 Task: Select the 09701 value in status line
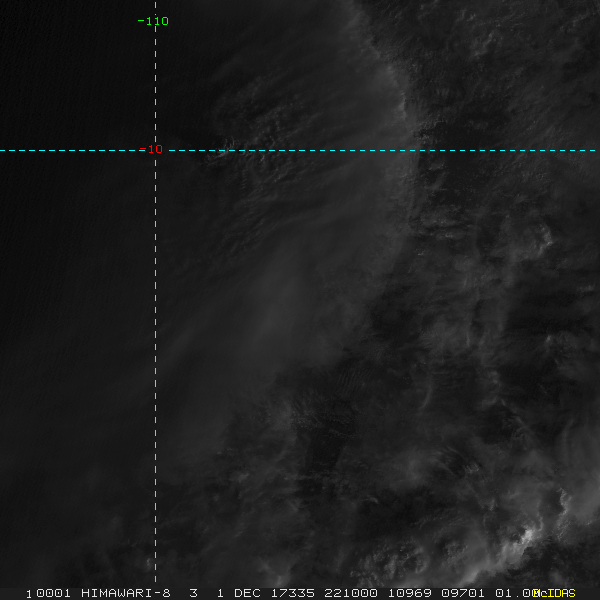pyautogui.click(x=463, y=593)
